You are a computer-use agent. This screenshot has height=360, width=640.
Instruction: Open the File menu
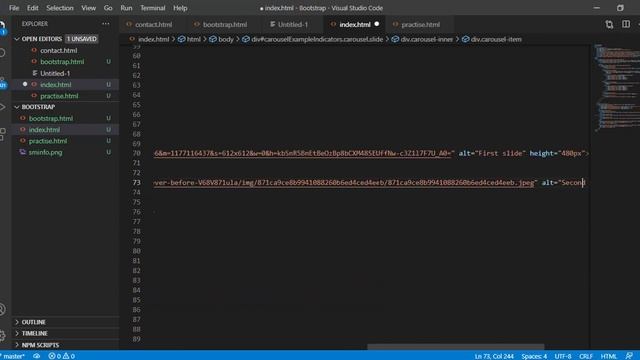pos(14,8)
